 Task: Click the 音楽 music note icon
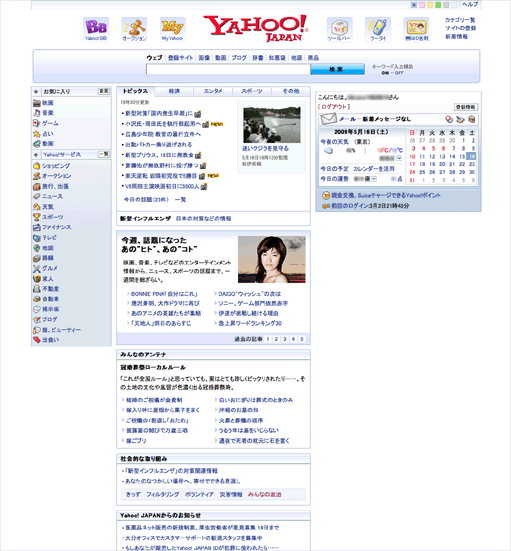click(37, 113)
